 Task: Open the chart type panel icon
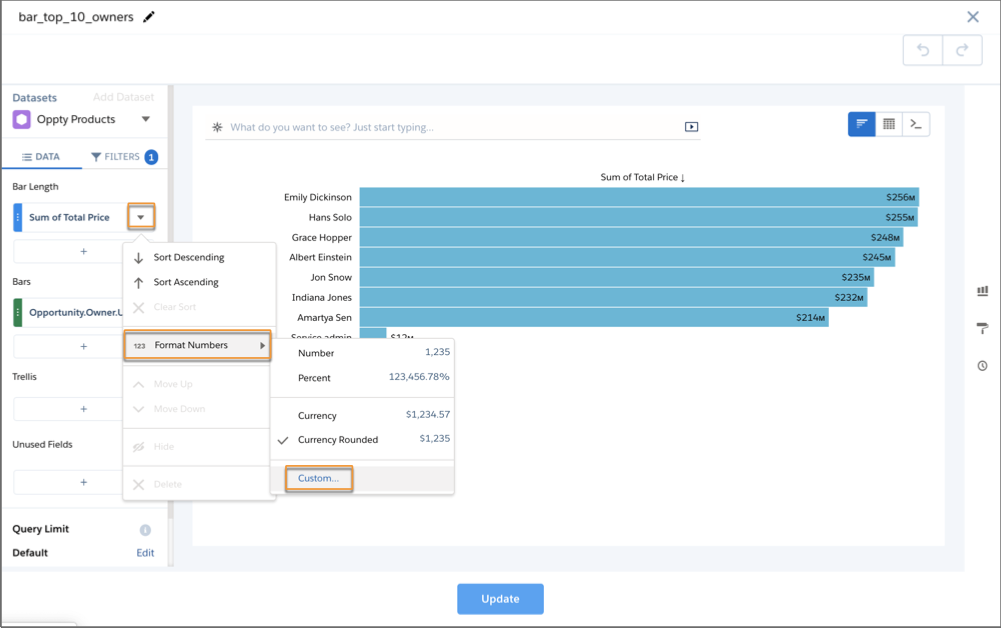click(x=982, y=291)
